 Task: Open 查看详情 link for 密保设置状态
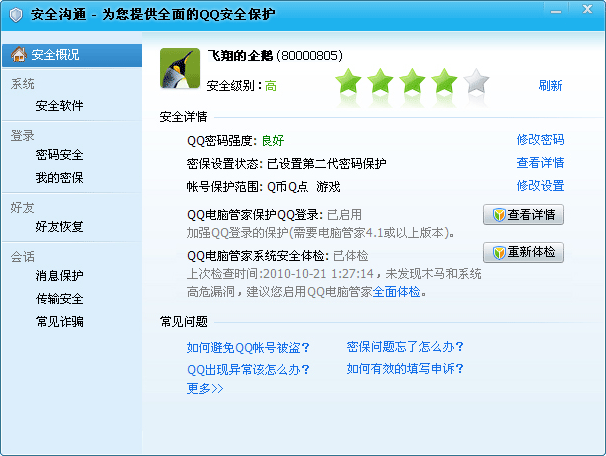click(540, 163)
